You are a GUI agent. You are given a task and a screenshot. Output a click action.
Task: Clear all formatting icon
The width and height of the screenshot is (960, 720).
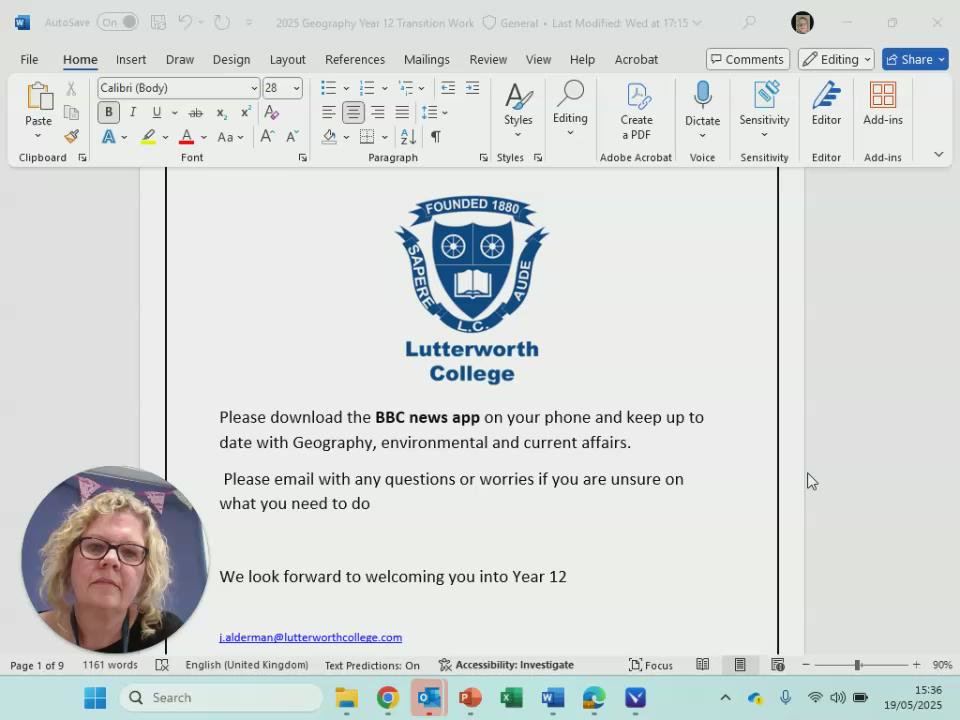pyautogui.click(x=271, y=113)
